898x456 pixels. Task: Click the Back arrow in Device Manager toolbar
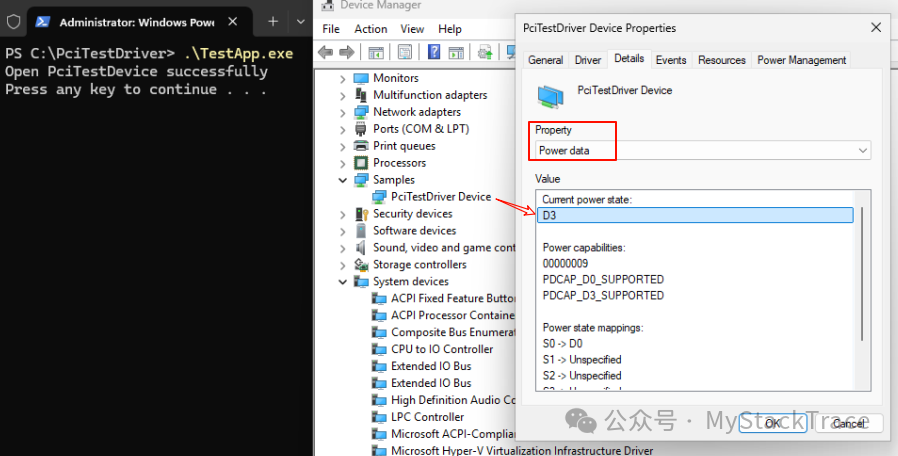pos(325,53)
